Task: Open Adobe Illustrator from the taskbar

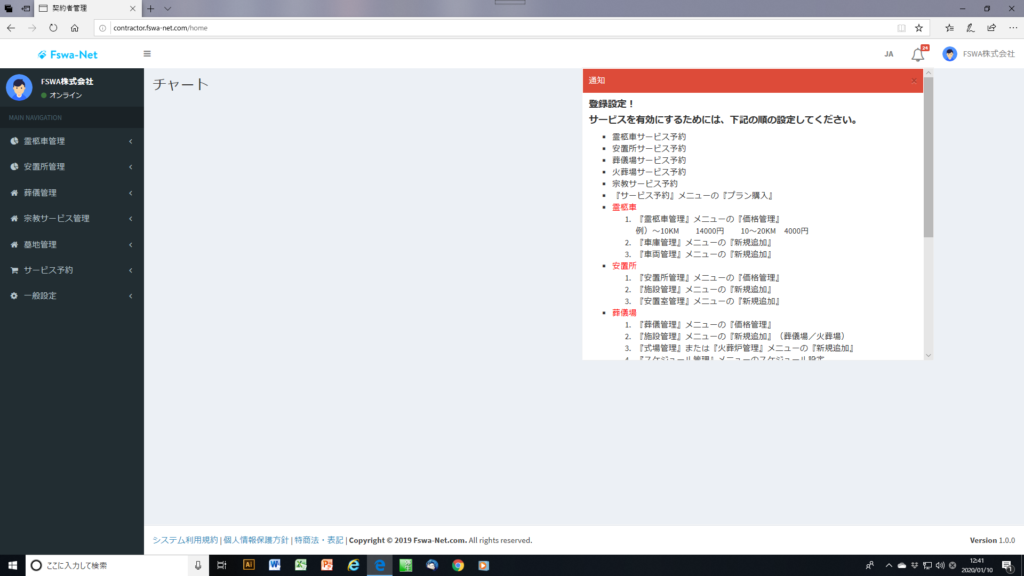Action: (249, 565)
